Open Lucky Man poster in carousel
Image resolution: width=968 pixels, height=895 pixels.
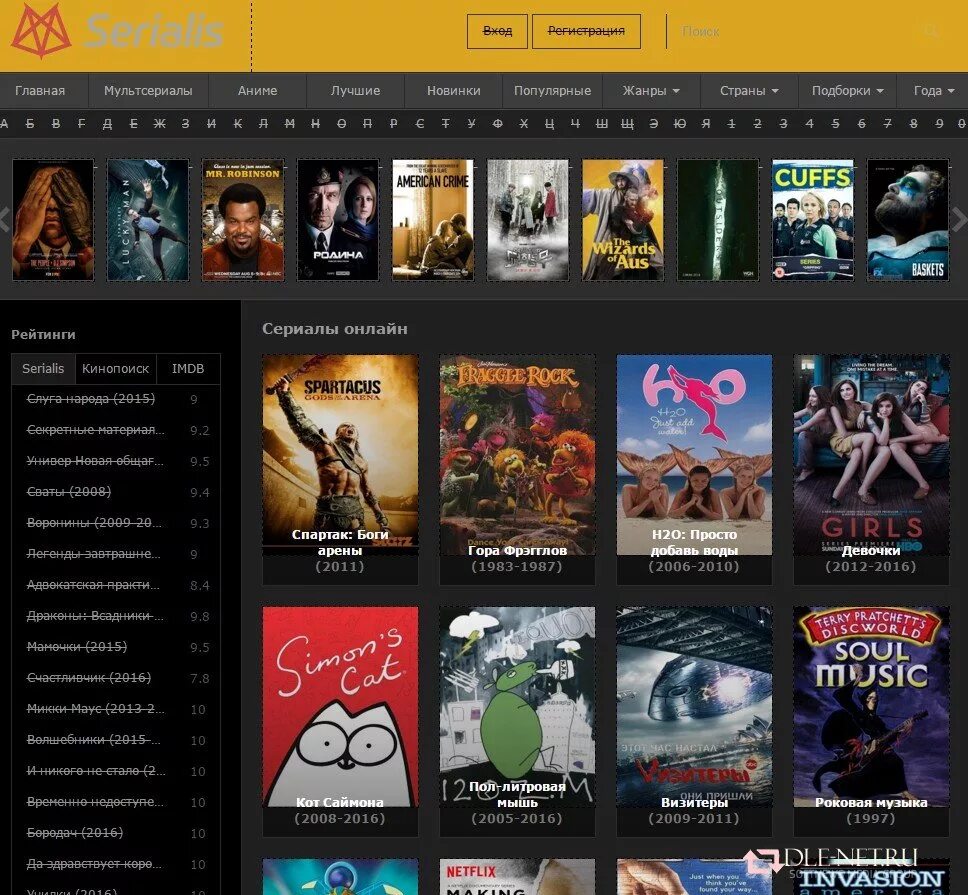pos(148,220)
